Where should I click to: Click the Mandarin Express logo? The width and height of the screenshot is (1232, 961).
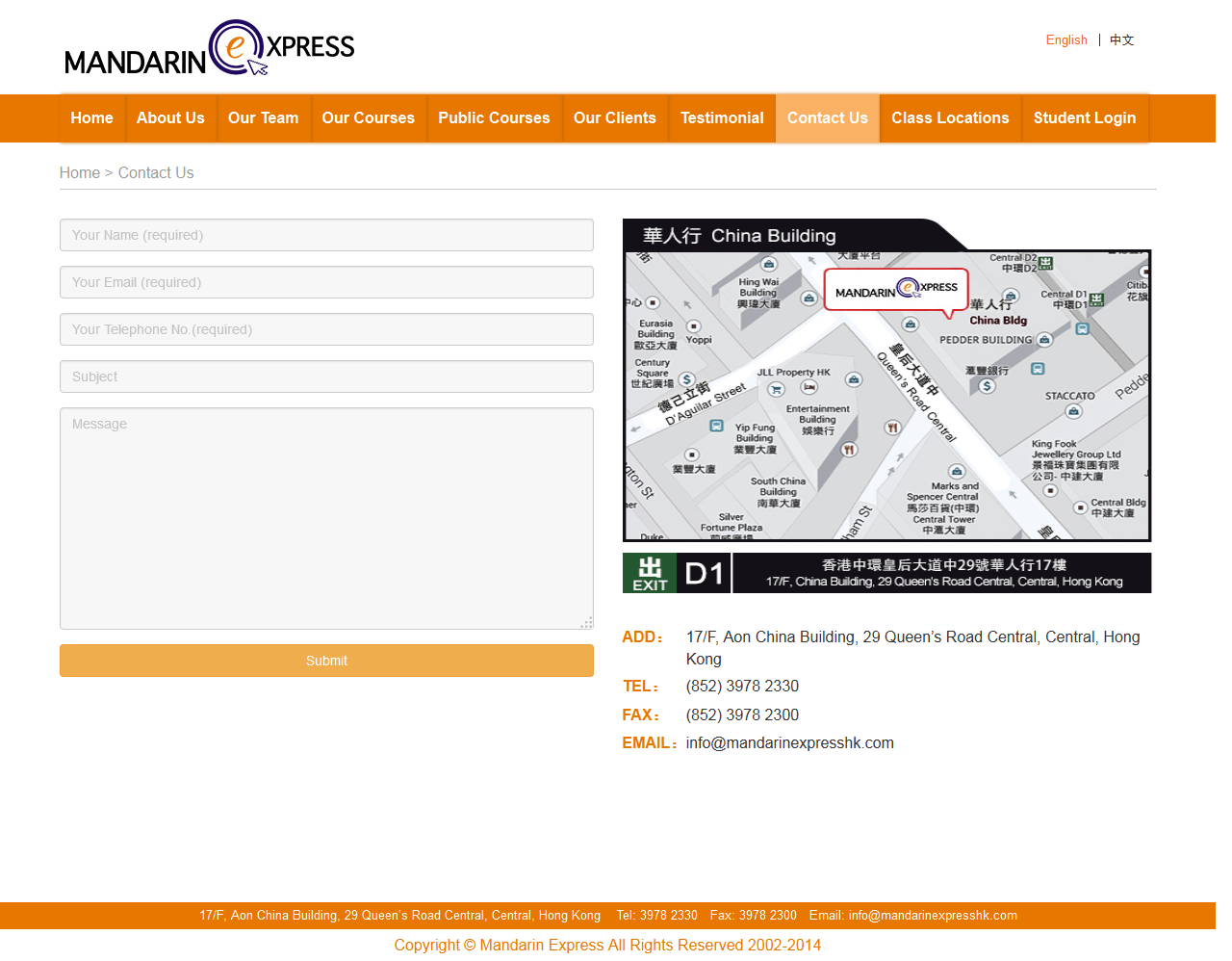[209, 48]
